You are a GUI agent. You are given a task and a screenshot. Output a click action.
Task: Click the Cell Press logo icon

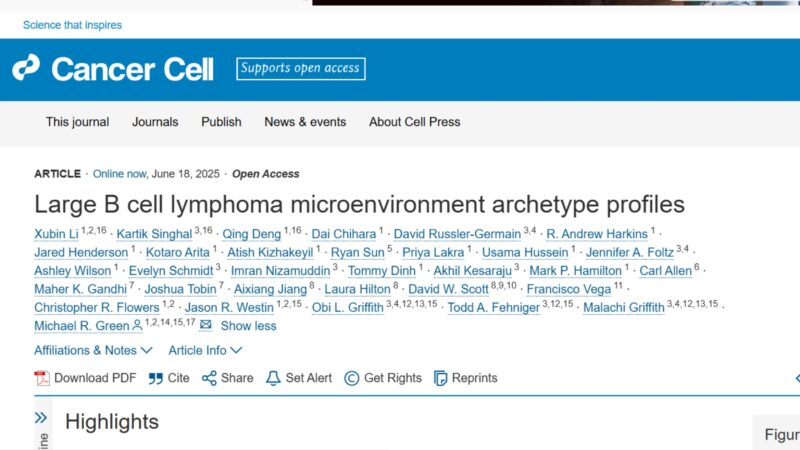click(26, 67)
